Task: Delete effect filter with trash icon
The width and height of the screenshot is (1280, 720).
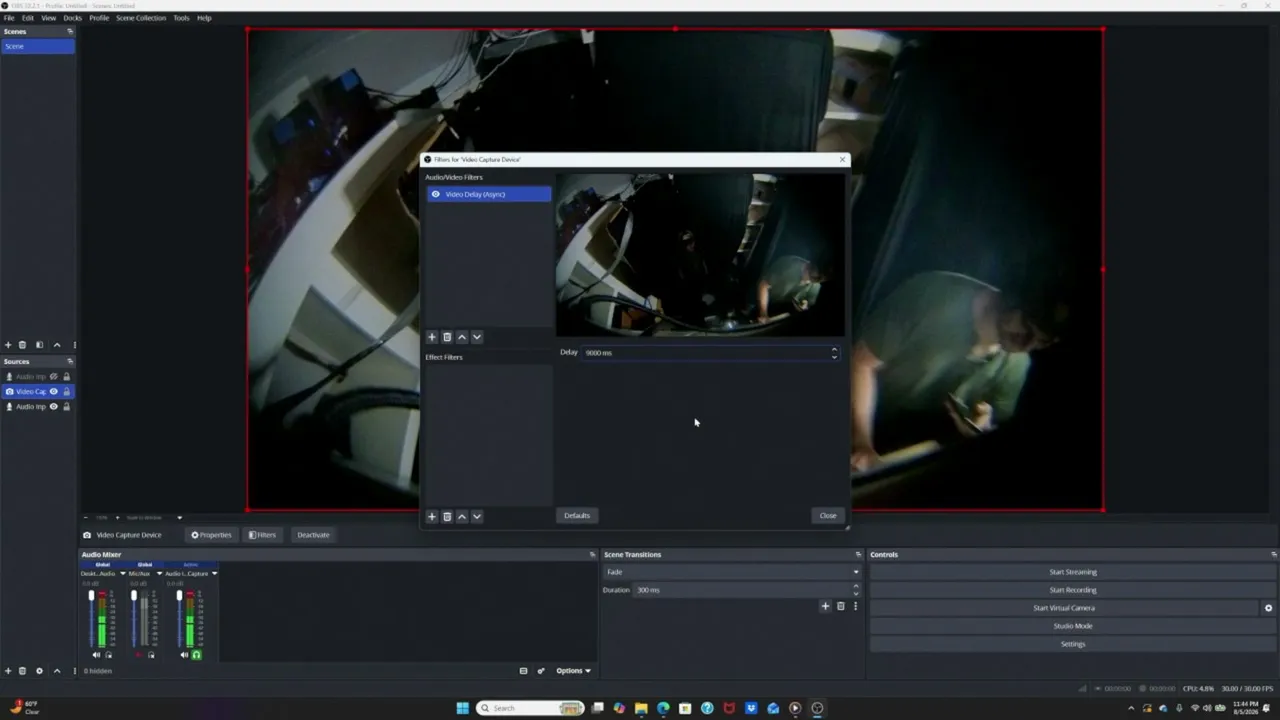Action: tap(447, 516)
